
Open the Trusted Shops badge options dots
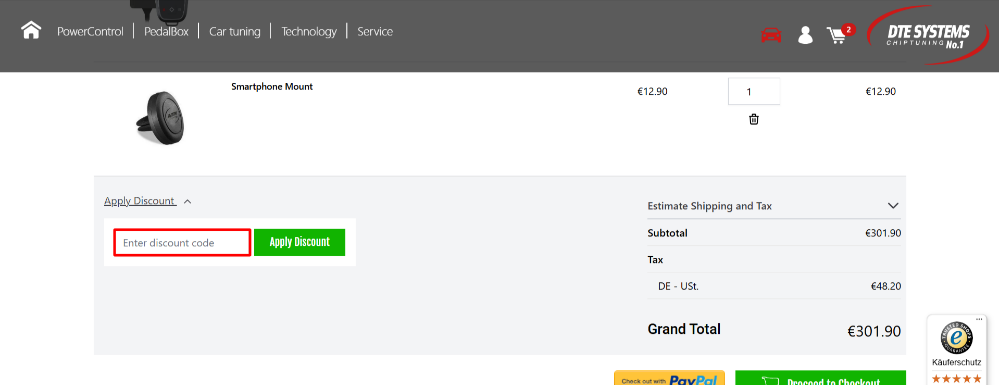coord(979,318)
